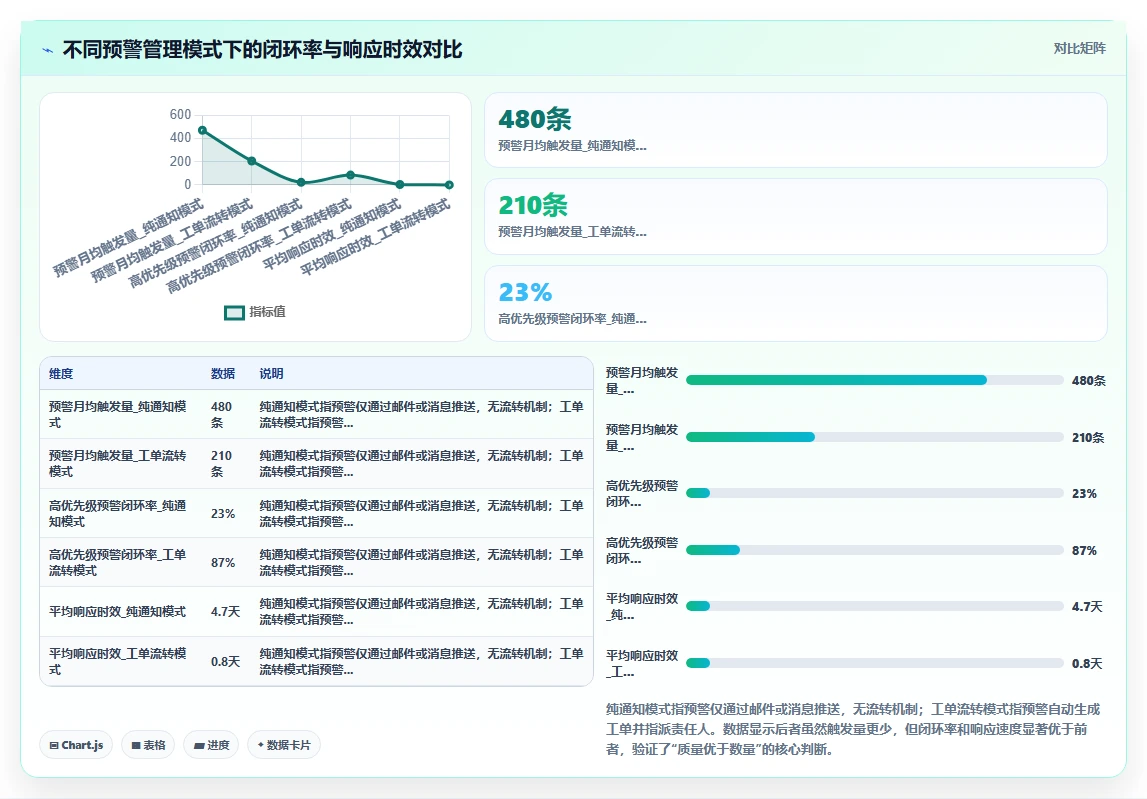
Task: Open the 210条 data card
Action: point(796,217)
